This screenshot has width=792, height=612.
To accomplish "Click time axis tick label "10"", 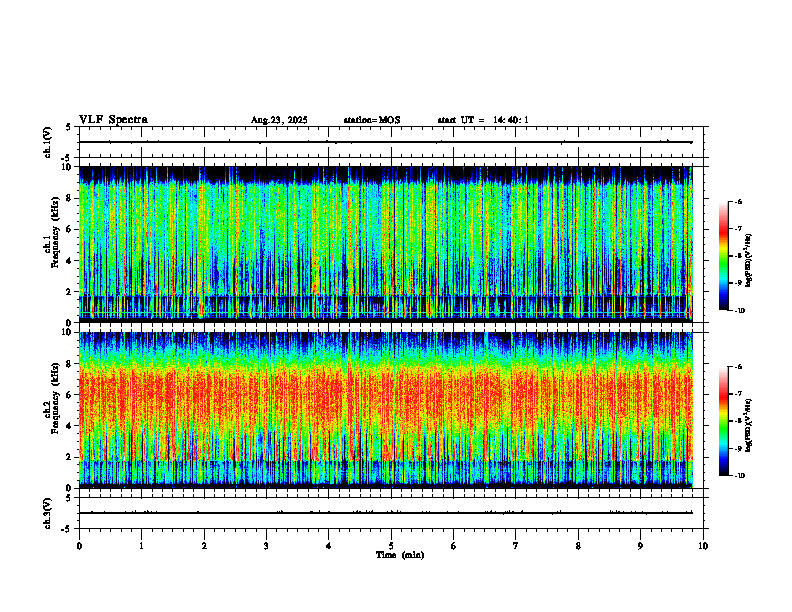I will [x=703, y=546].
